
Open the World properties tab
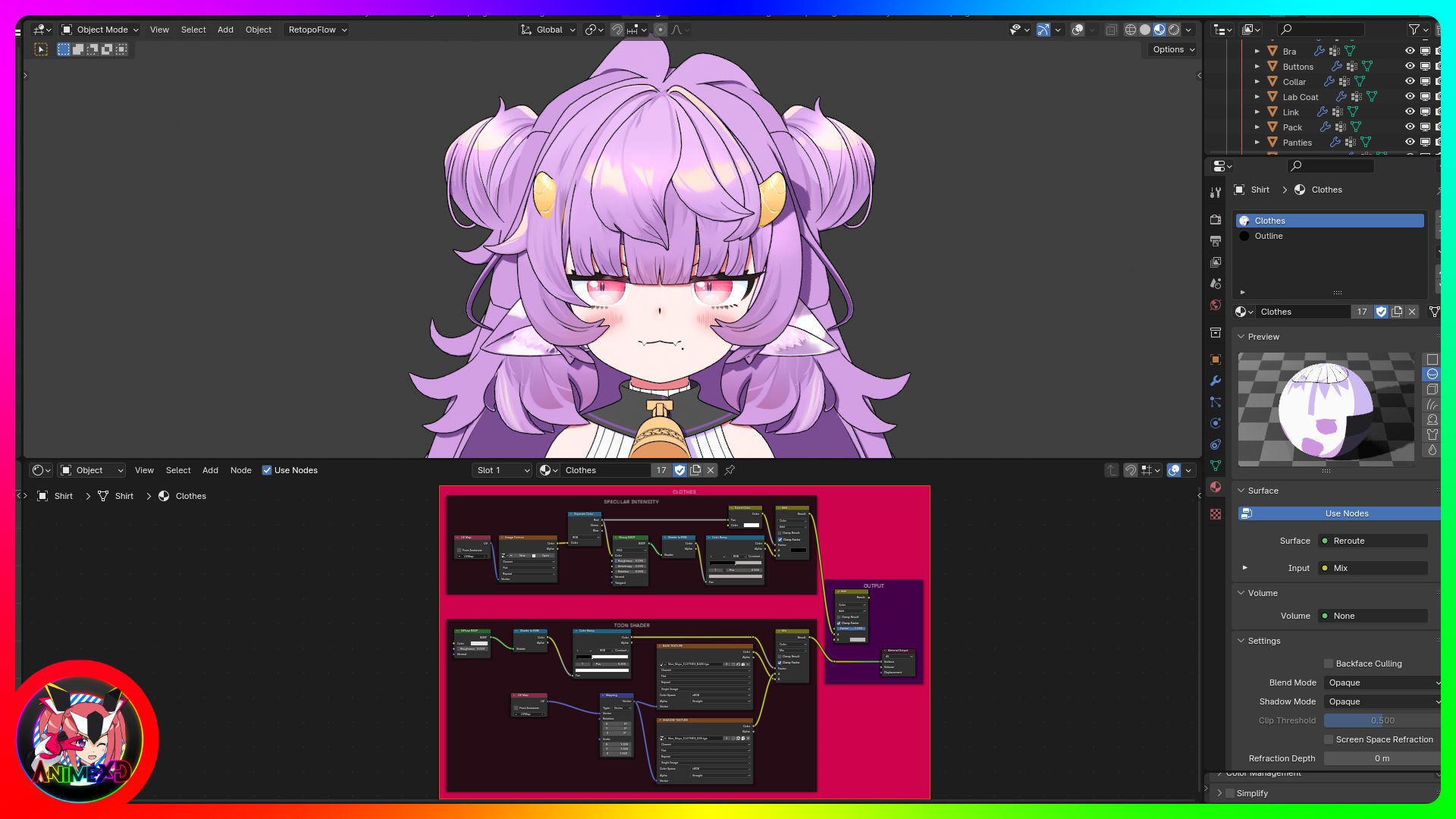click(1216, 305)
